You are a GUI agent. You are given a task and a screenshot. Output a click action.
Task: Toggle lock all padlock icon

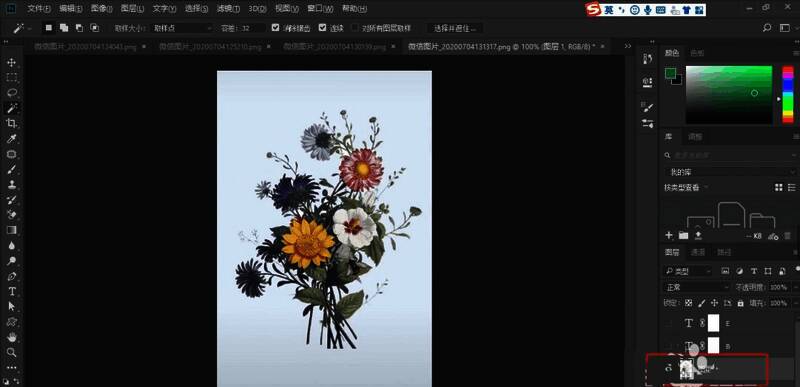pyautogui.click(x=740, y=303)
